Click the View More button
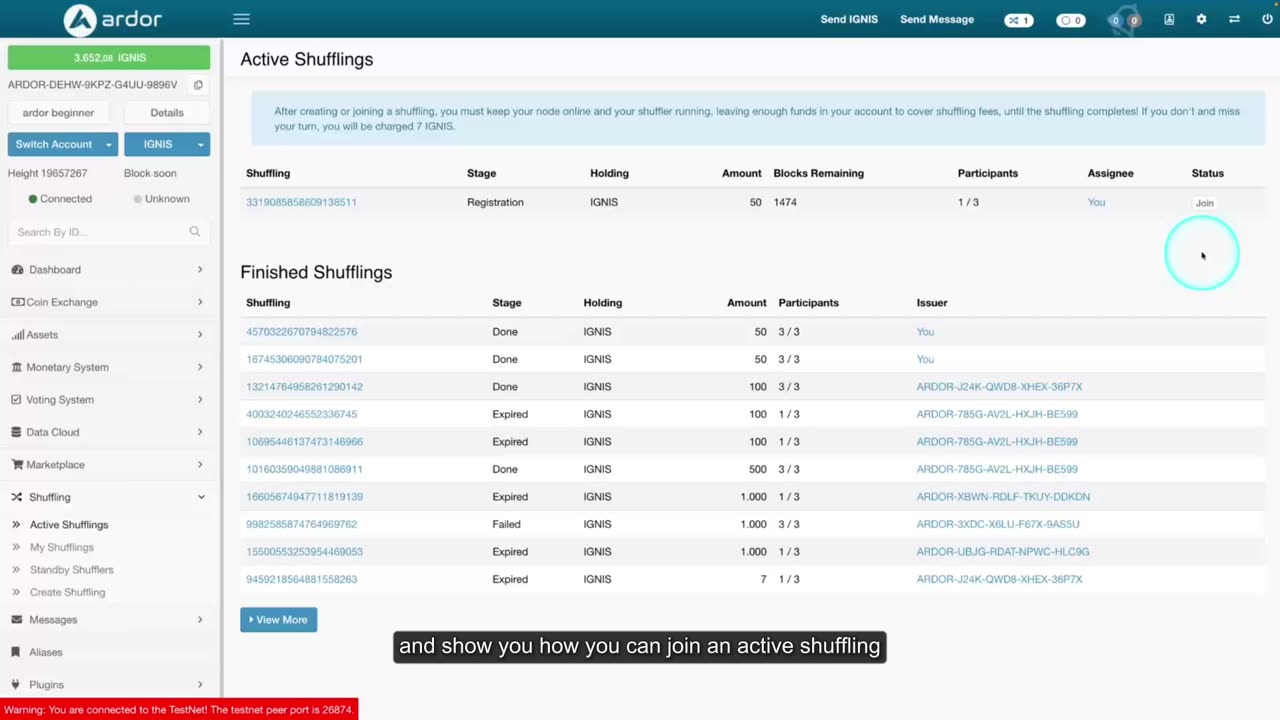Image resolution: width=1280 pixels, height=720 pixels. click(278, 620)
